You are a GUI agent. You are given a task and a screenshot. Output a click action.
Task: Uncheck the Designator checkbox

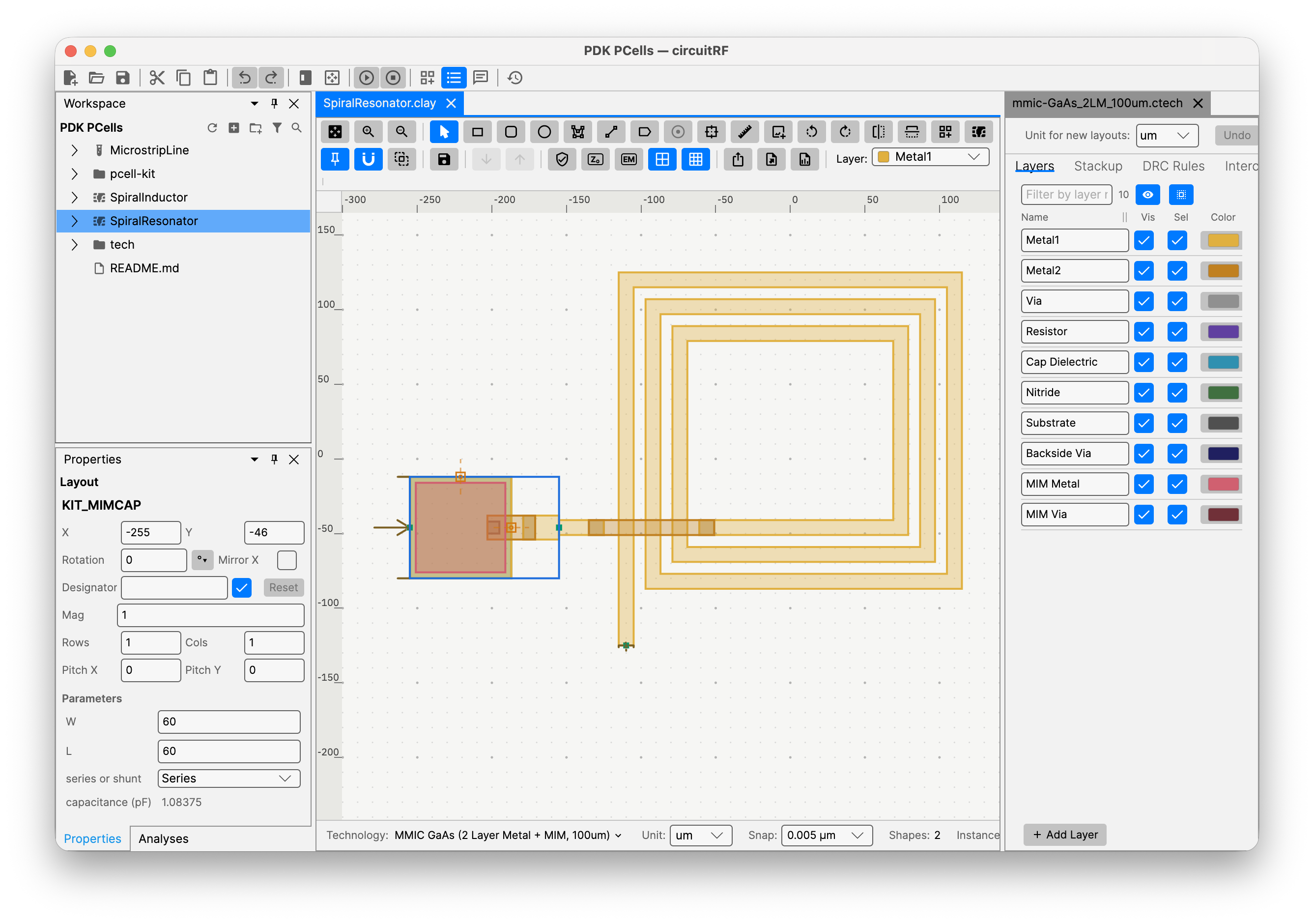coord(242,587)
